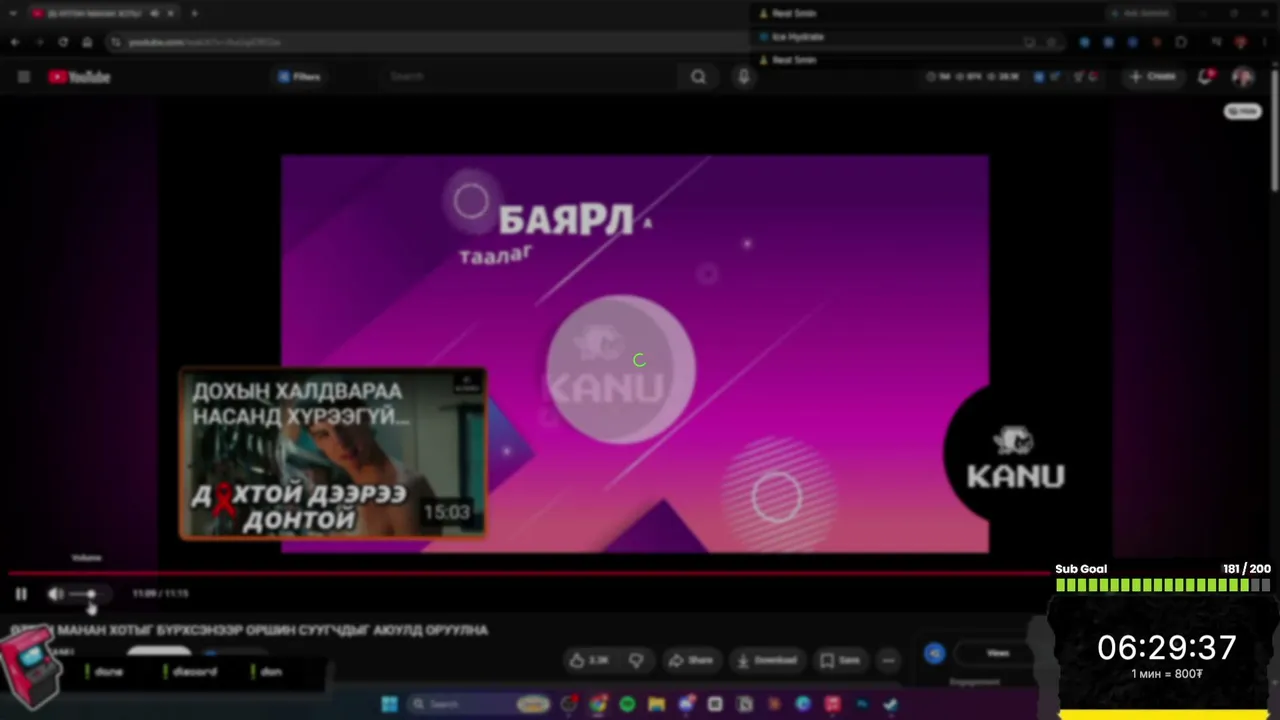Open the Create button
1280x720 pixels.
1152,76
